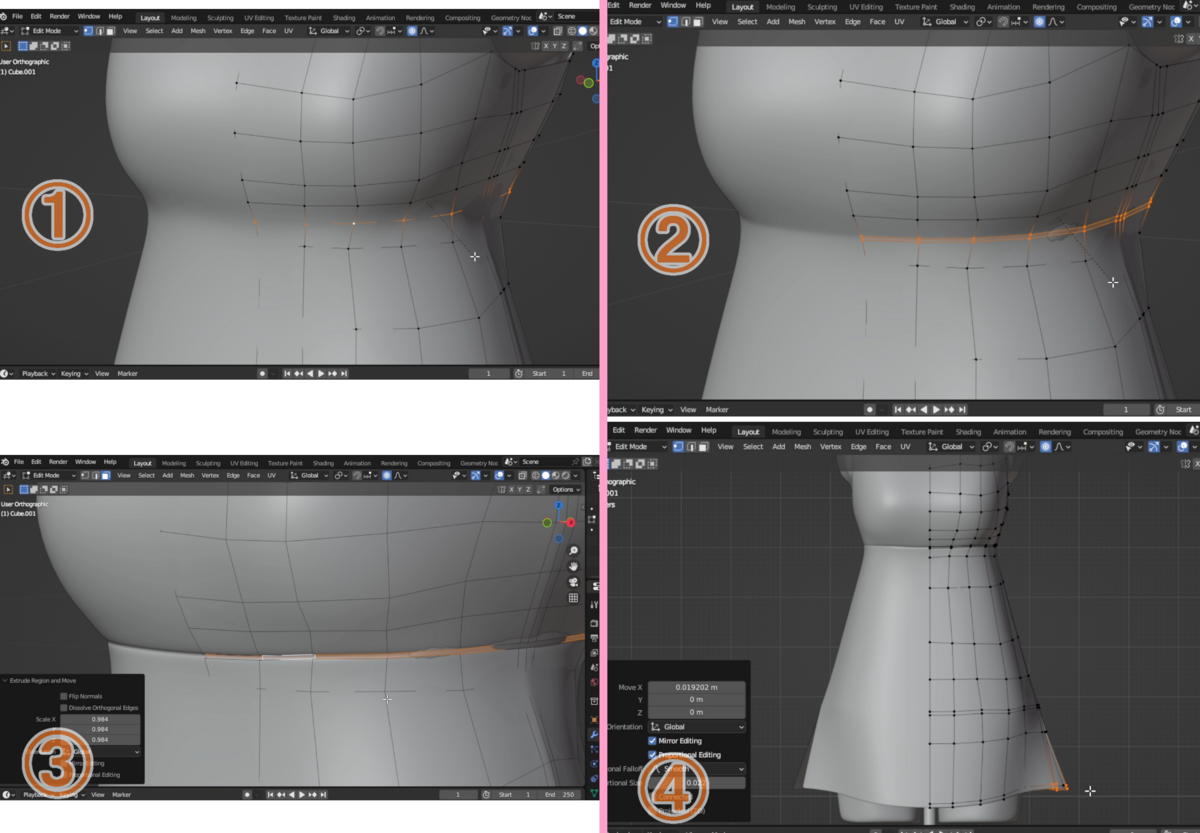
Task: Open Options dropdown in bottom-left viewport
Action: [566, 490]
